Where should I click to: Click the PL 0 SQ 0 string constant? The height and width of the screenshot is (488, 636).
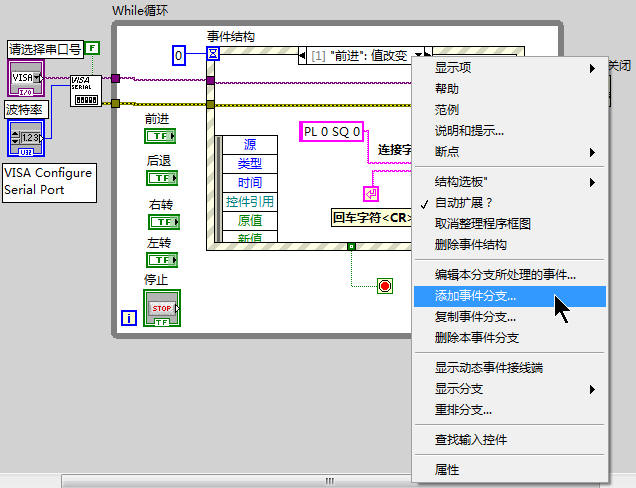(332, 131)
